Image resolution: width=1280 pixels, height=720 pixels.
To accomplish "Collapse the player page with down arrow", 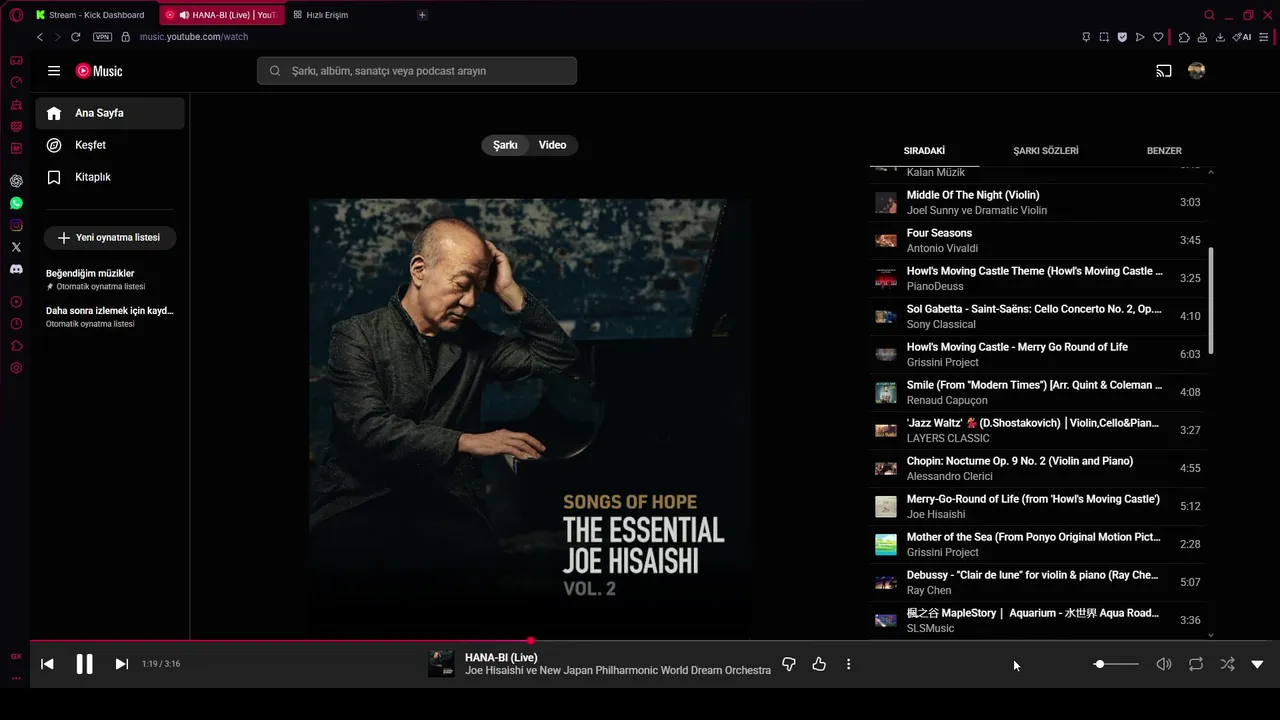I will tap(1258, 664).
